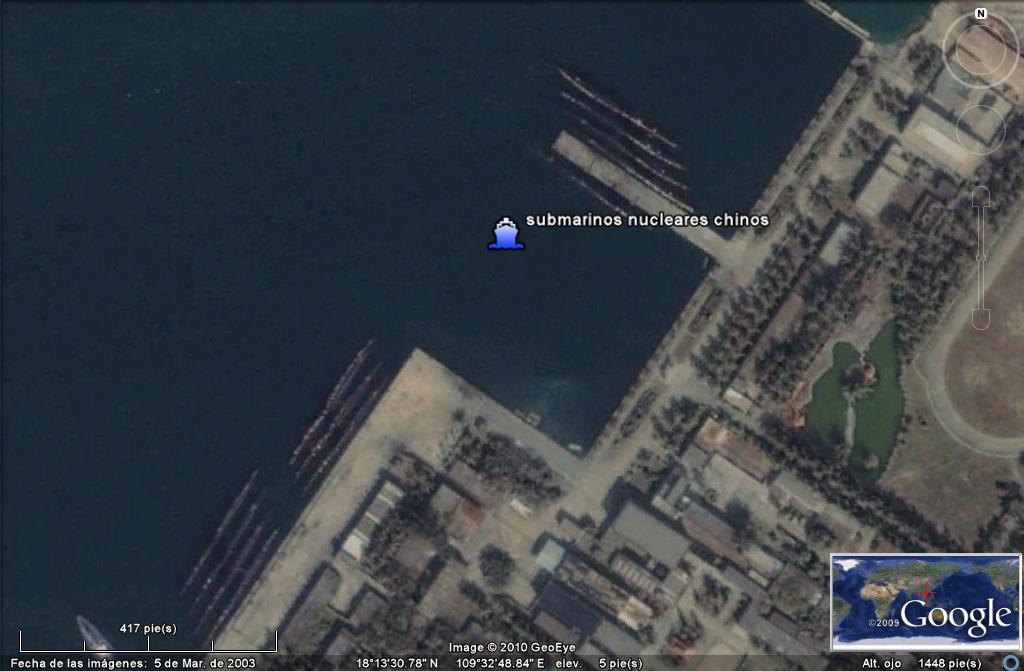Click the overview world map thumbnail
The height and width of the screenshot is (671, 1024).
pos(925,601)
